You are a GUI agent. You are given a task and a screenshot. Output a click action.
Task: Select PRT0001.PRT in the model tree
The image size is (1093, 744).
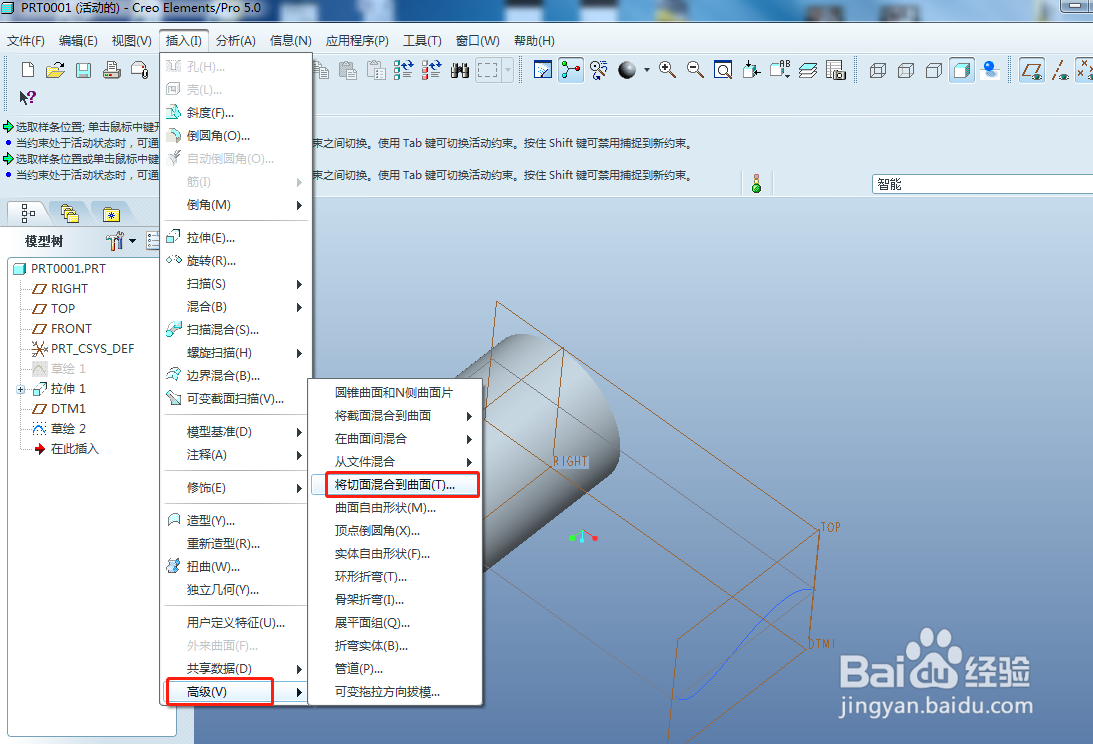68,269
